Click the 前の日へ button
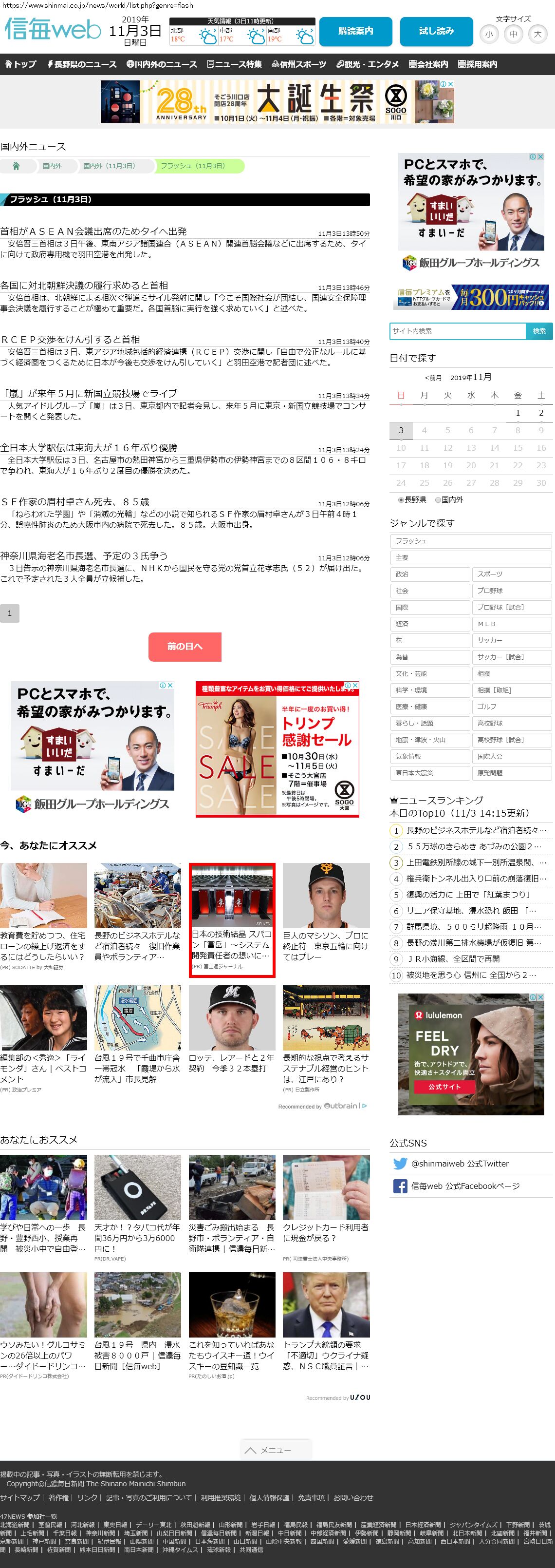The image size is (555, 1568). click(x=185, y=647)
